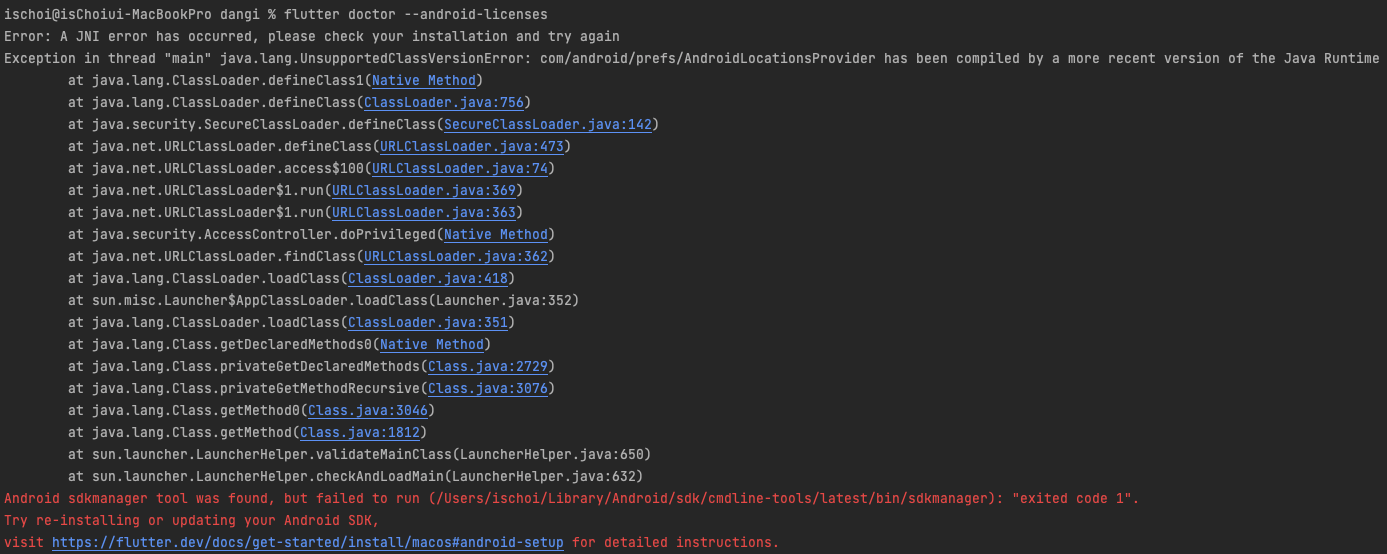Open the Class.java:3046 link
1387x554 pixels.
pos(368,410)
